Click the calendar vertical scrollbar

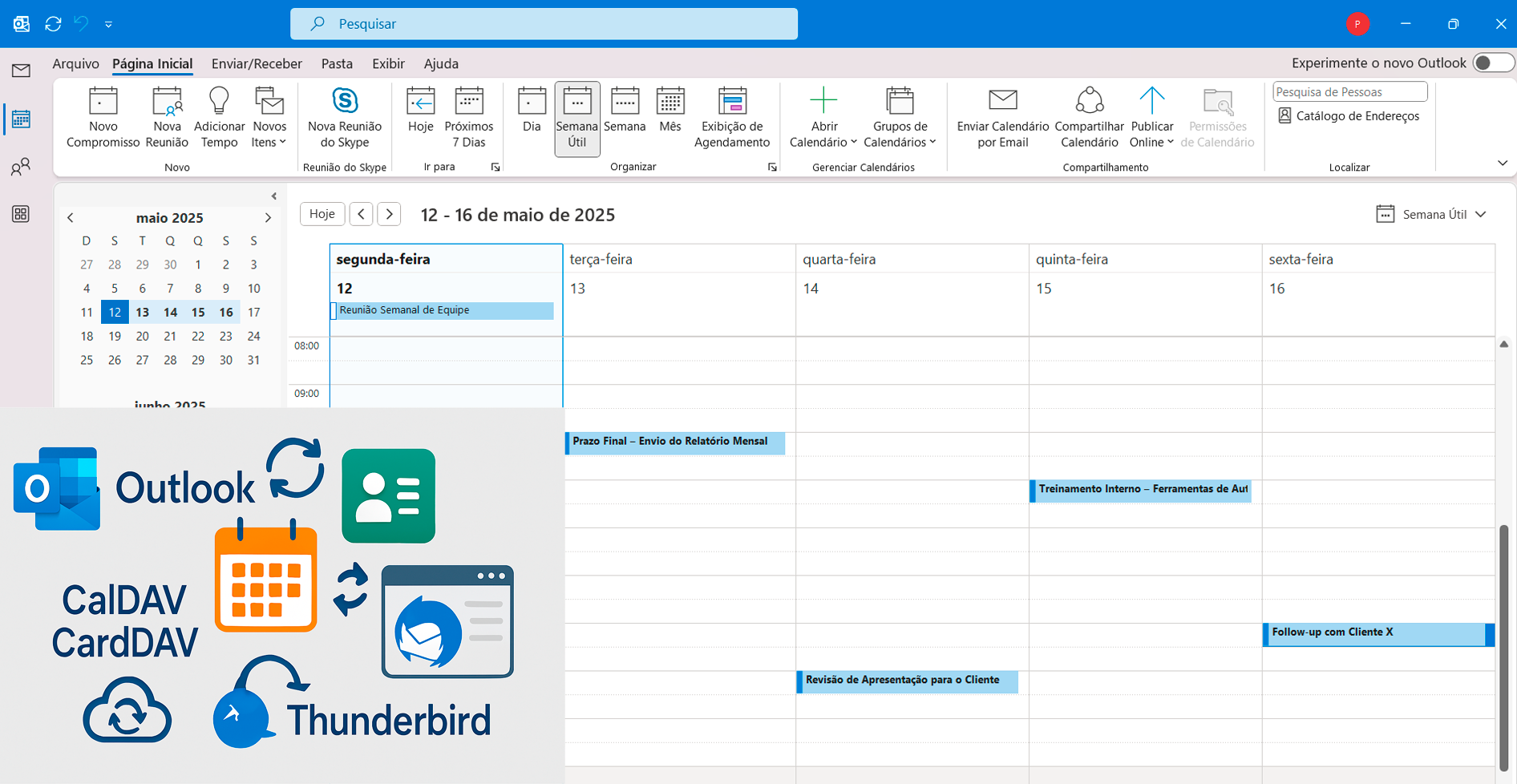1503,641
